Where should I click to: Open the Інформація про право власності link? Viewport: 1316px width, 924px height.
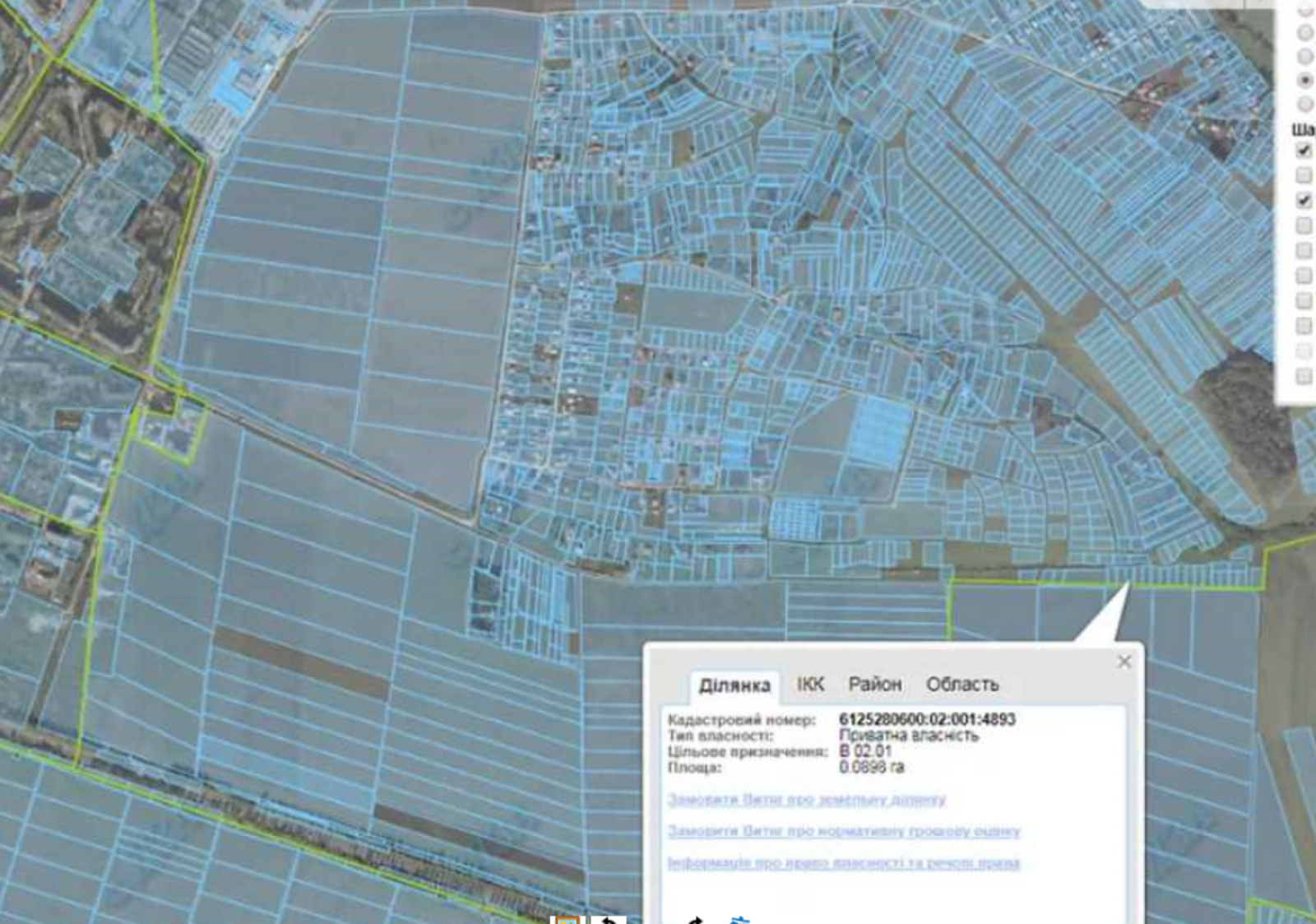tap(843, 862)
